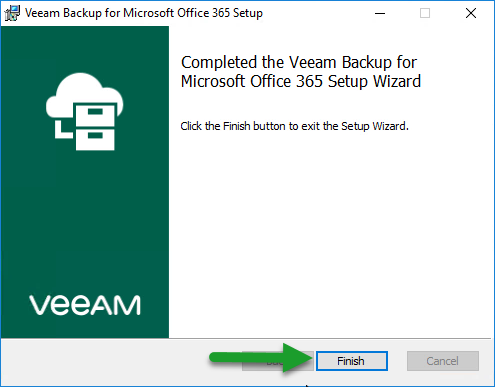Viewport: 495px width, 387px height.
Task: Click the white Veeam wordmark logo
Action: pos(85,305)
